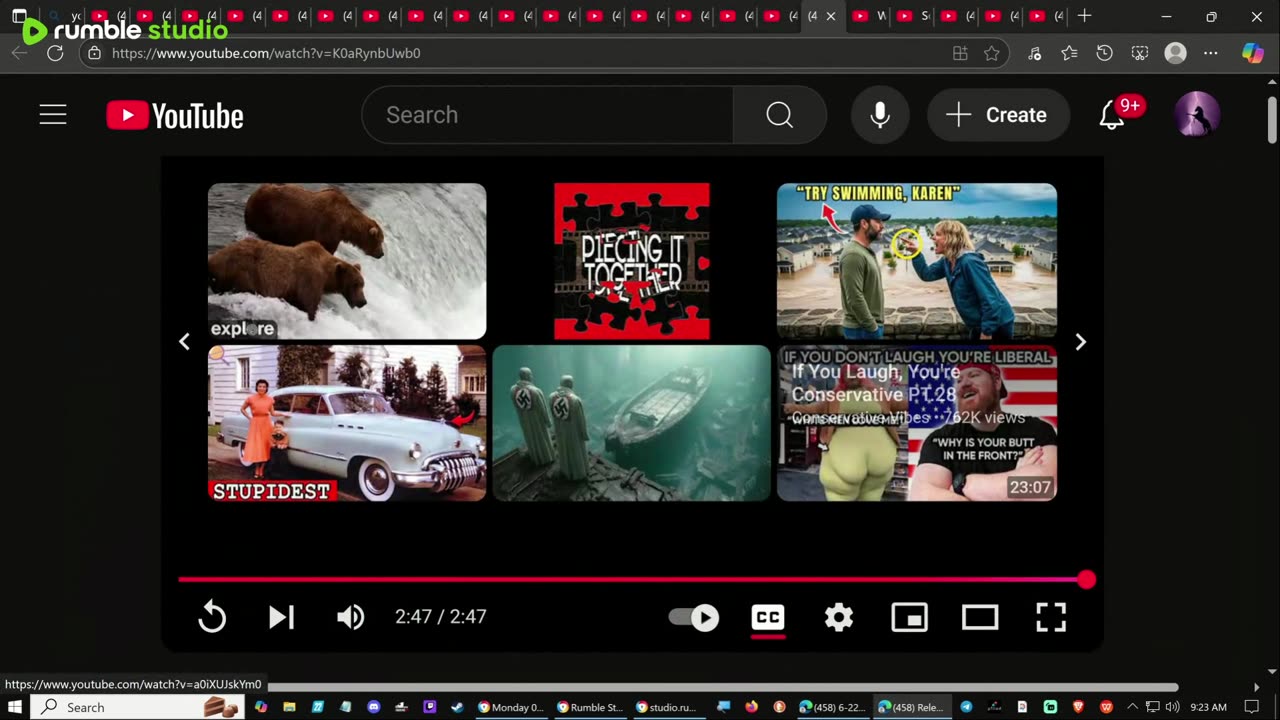Open the browser favorites list
The height and width of the screenshot is (720, 1280).
pos(1069,53)
